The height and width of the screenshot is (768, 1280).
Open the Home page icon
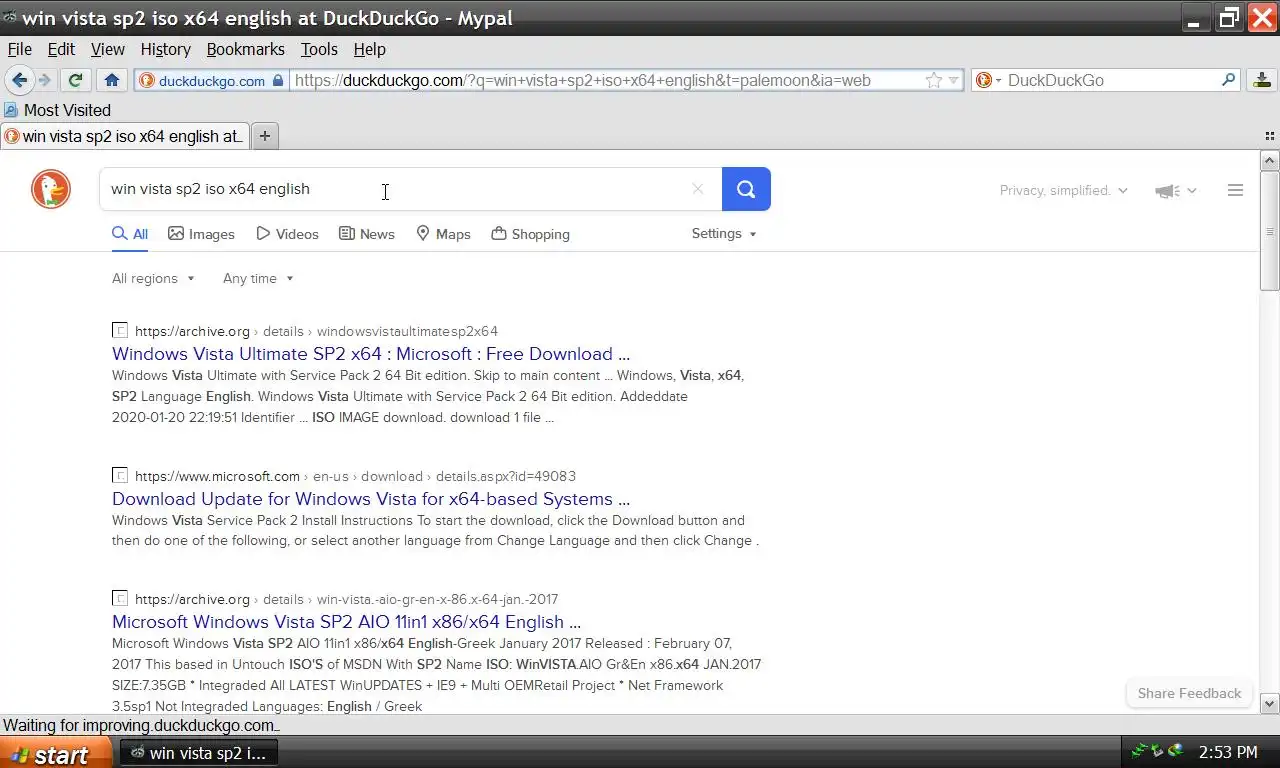(112, 80)
